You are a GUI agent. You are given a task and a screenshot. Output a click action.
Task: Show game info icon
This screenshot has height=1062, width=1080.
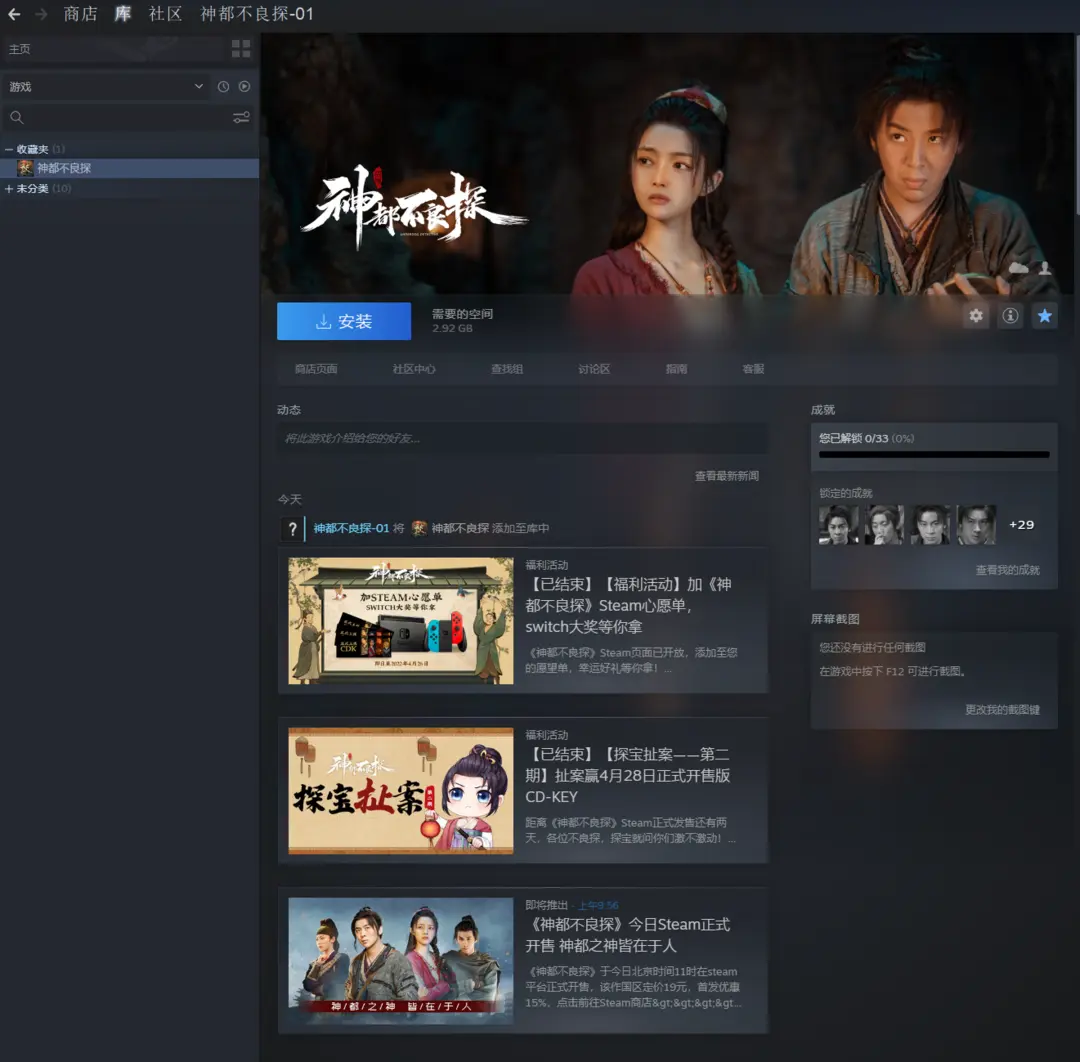tap(1010, 315)
